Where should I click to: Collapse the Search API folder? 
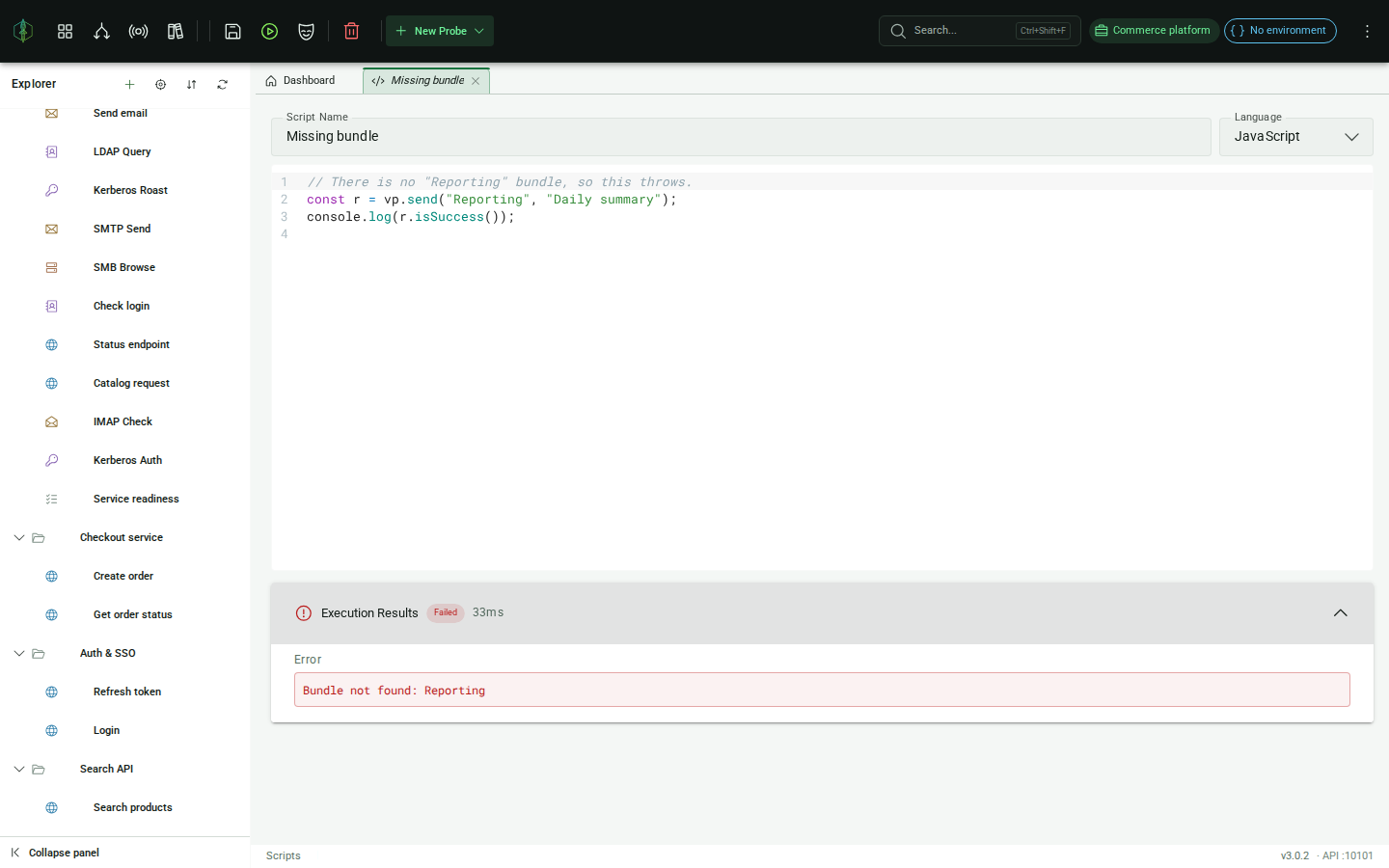tap(18, 769)
